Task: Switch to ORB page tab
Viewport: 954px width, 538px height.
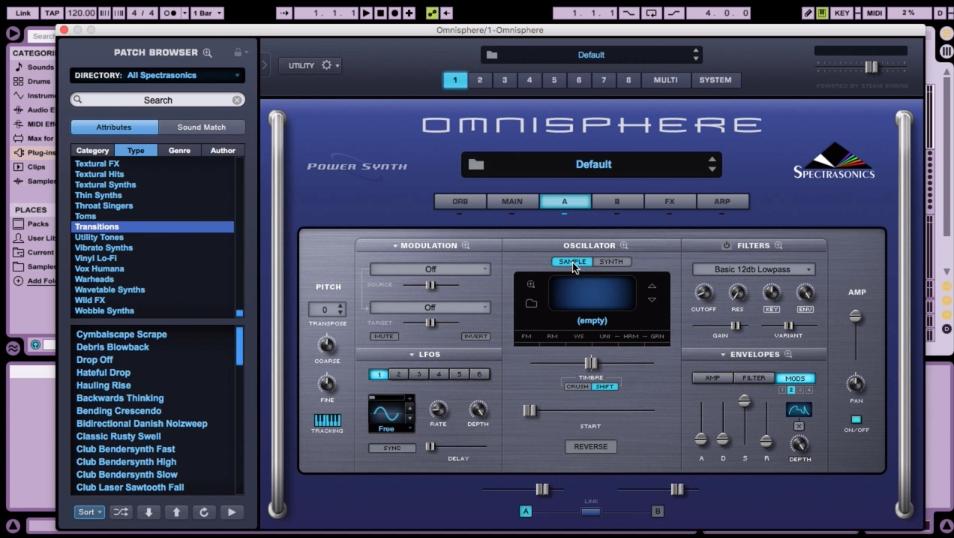Action: [460, 201]
